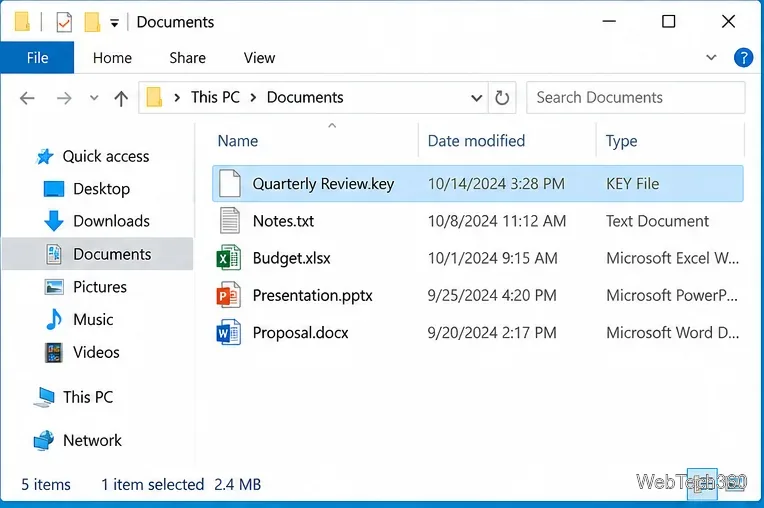Open the address bar history dropdown

click(x=477, y=98)
